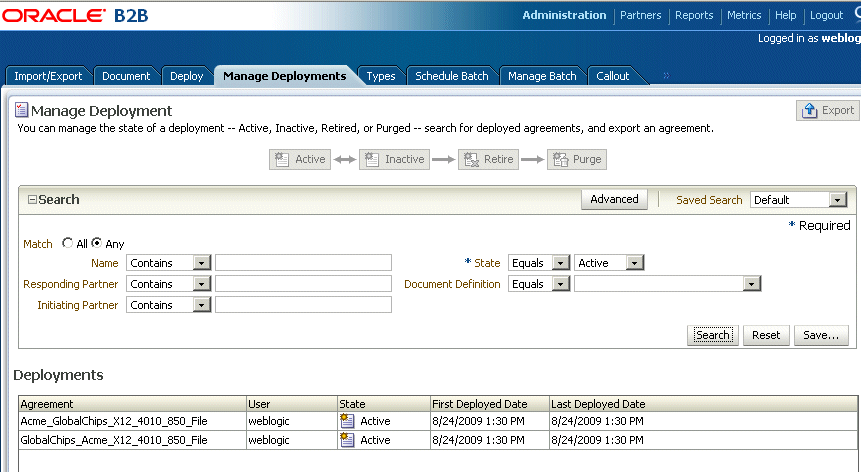This screenshot has width=861, height=472.
Task: Switch to the Deploy tab
Action: (186, 76)
